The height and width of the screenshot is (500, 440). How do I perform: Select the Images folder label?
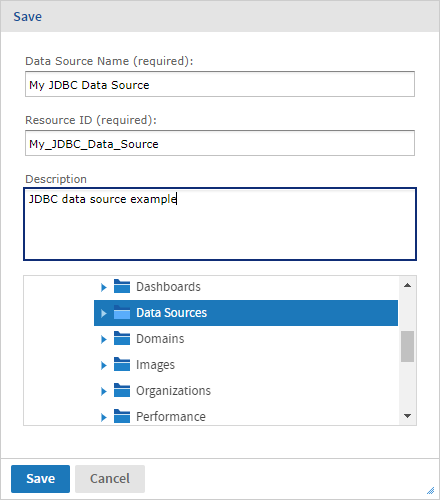(155, 365)
